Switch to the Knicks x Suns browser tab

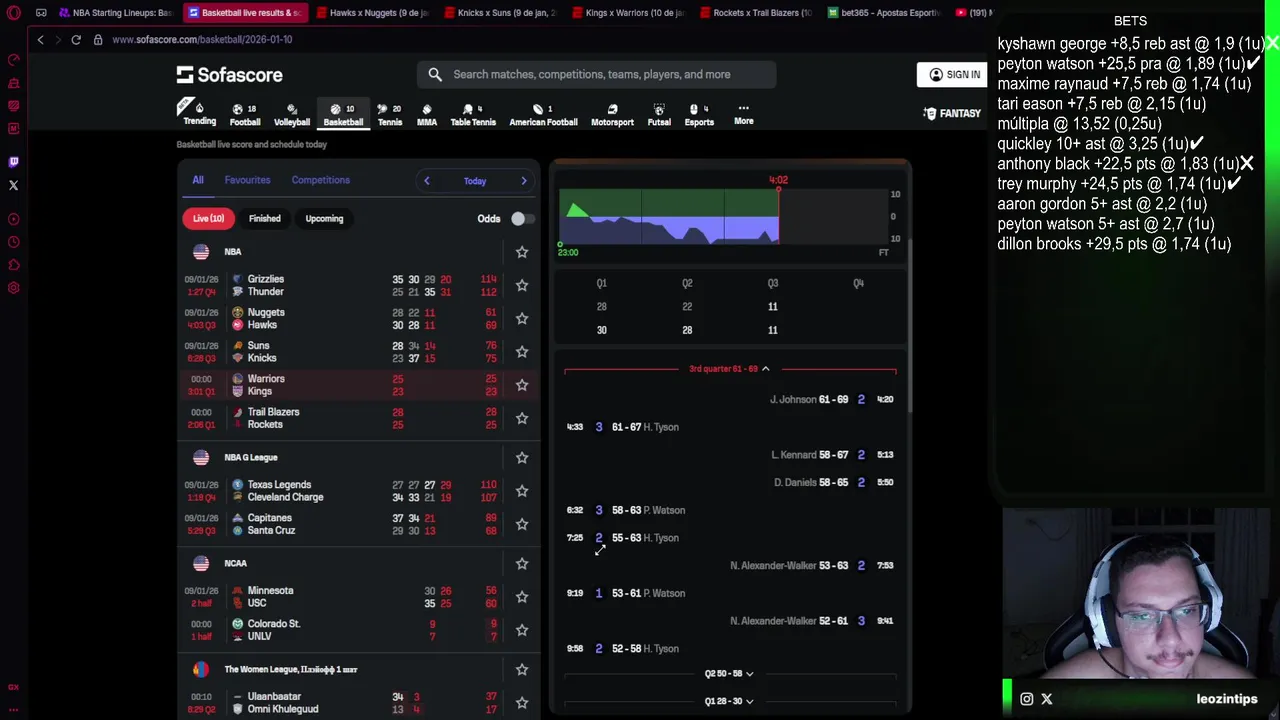[x=500, y=12]
